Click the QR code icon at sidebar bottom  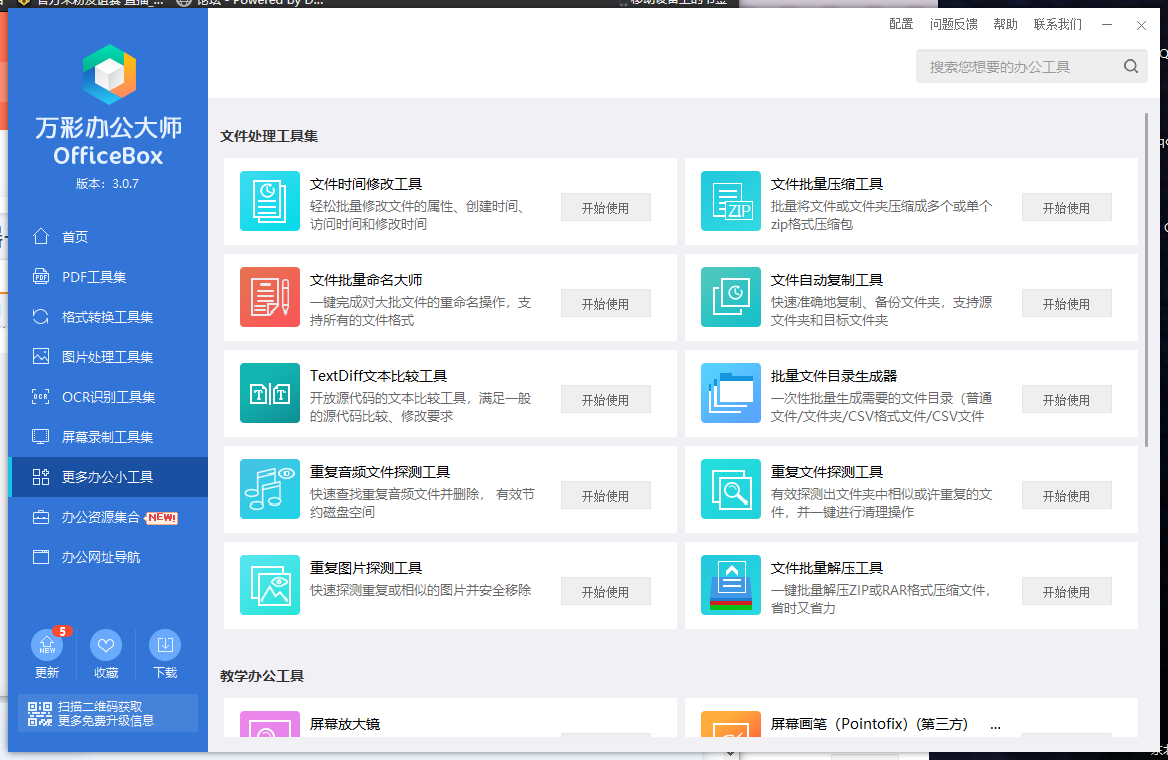click(x=39, y=713)
